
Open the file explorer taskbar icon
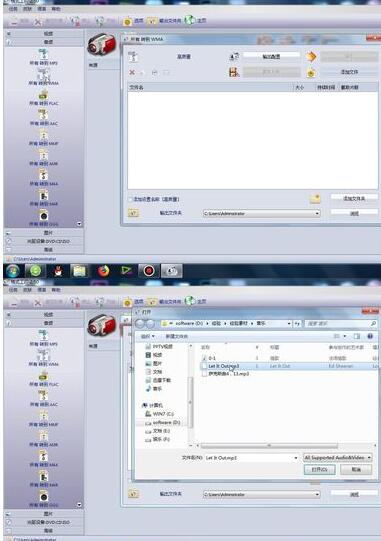[x=80, y=271]
